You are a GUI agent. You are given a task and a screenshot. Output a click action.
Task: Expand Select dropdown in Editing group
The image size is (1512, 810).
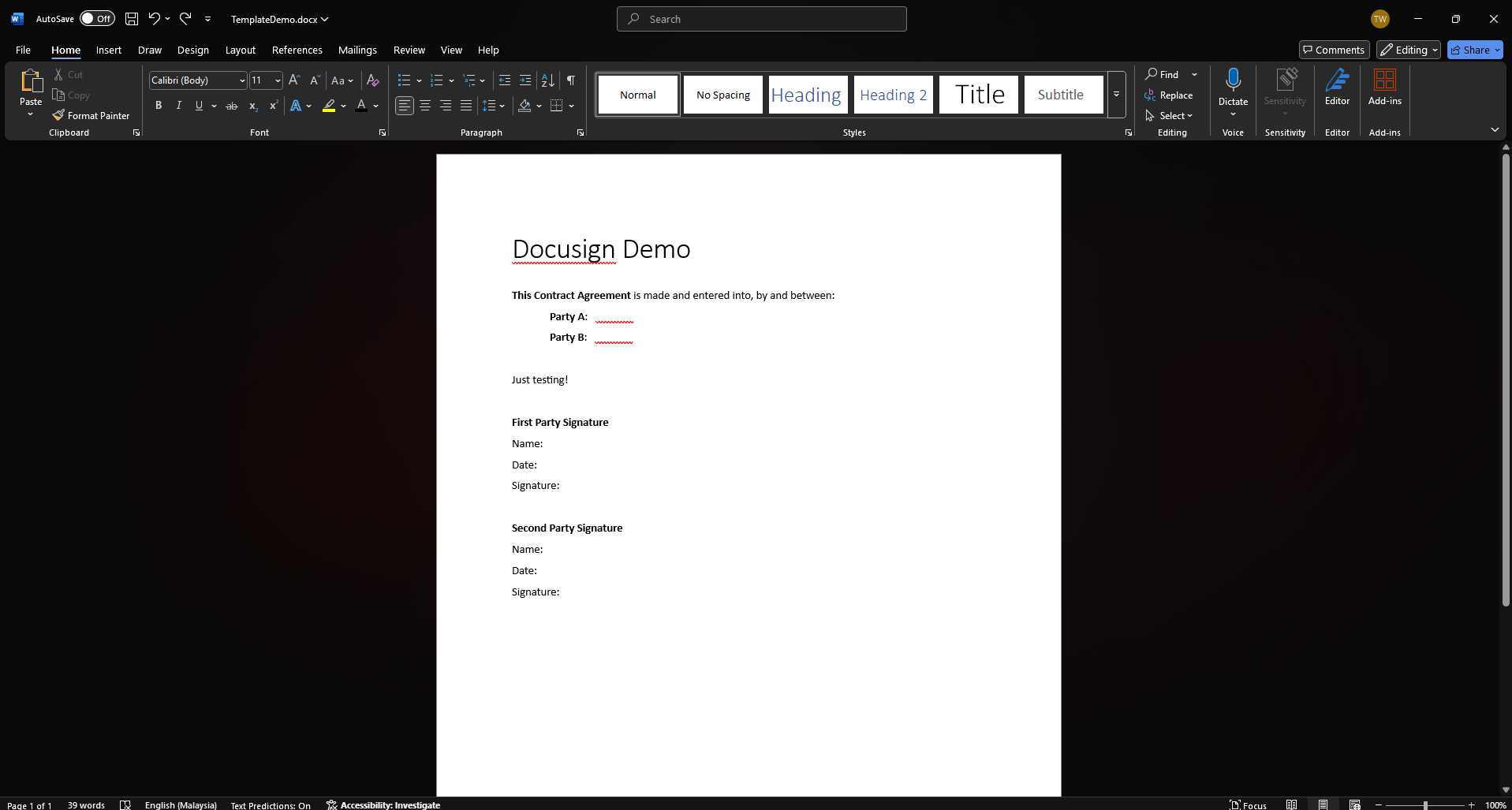pyautogui.click(x=1169, y=115)
